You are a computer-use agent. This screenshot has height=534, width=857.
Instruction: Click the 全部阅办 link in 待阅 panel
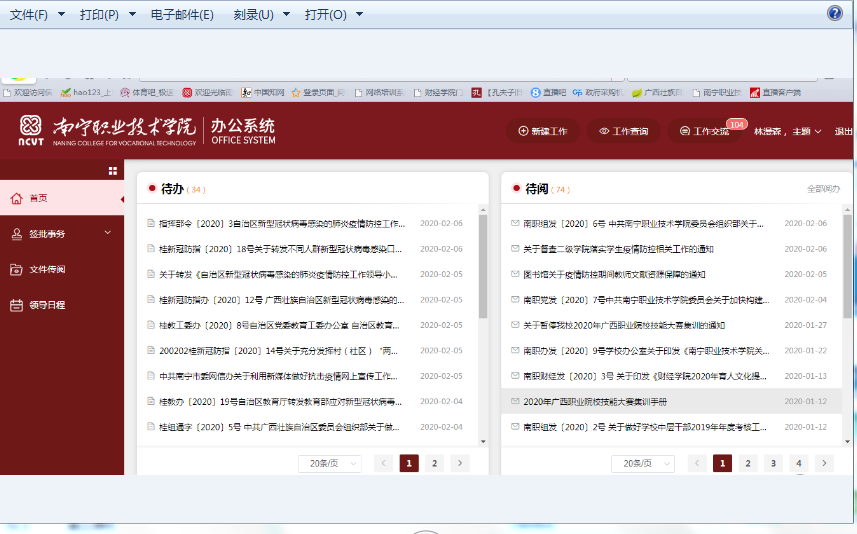823,189
